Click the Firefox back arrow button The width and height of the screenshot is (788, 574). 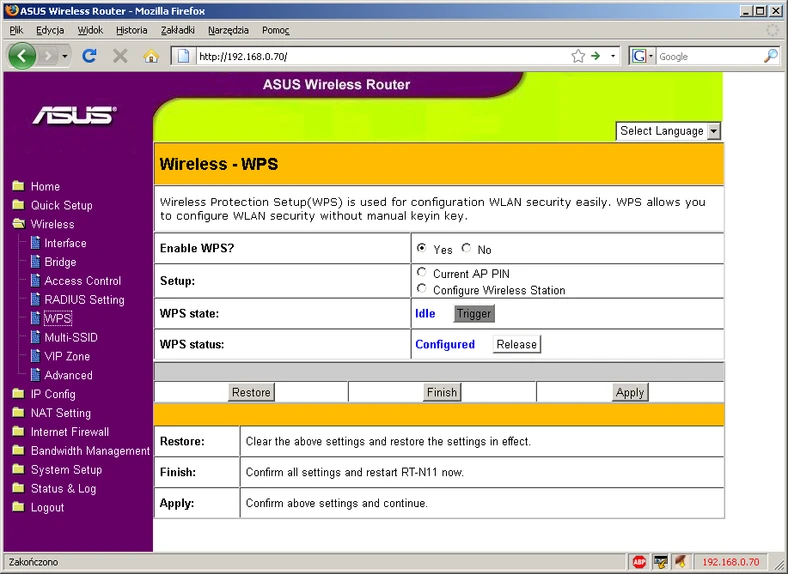(x=22, y=56)
